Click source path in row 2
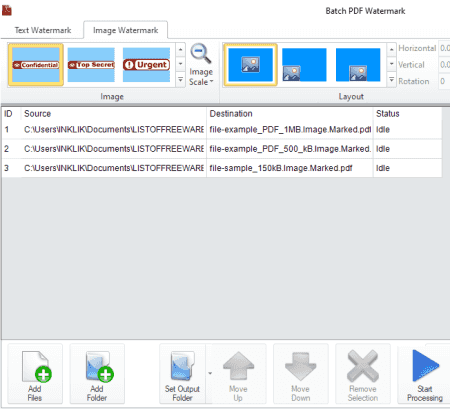Screen dimensions: 450x409 pos(114,149)
